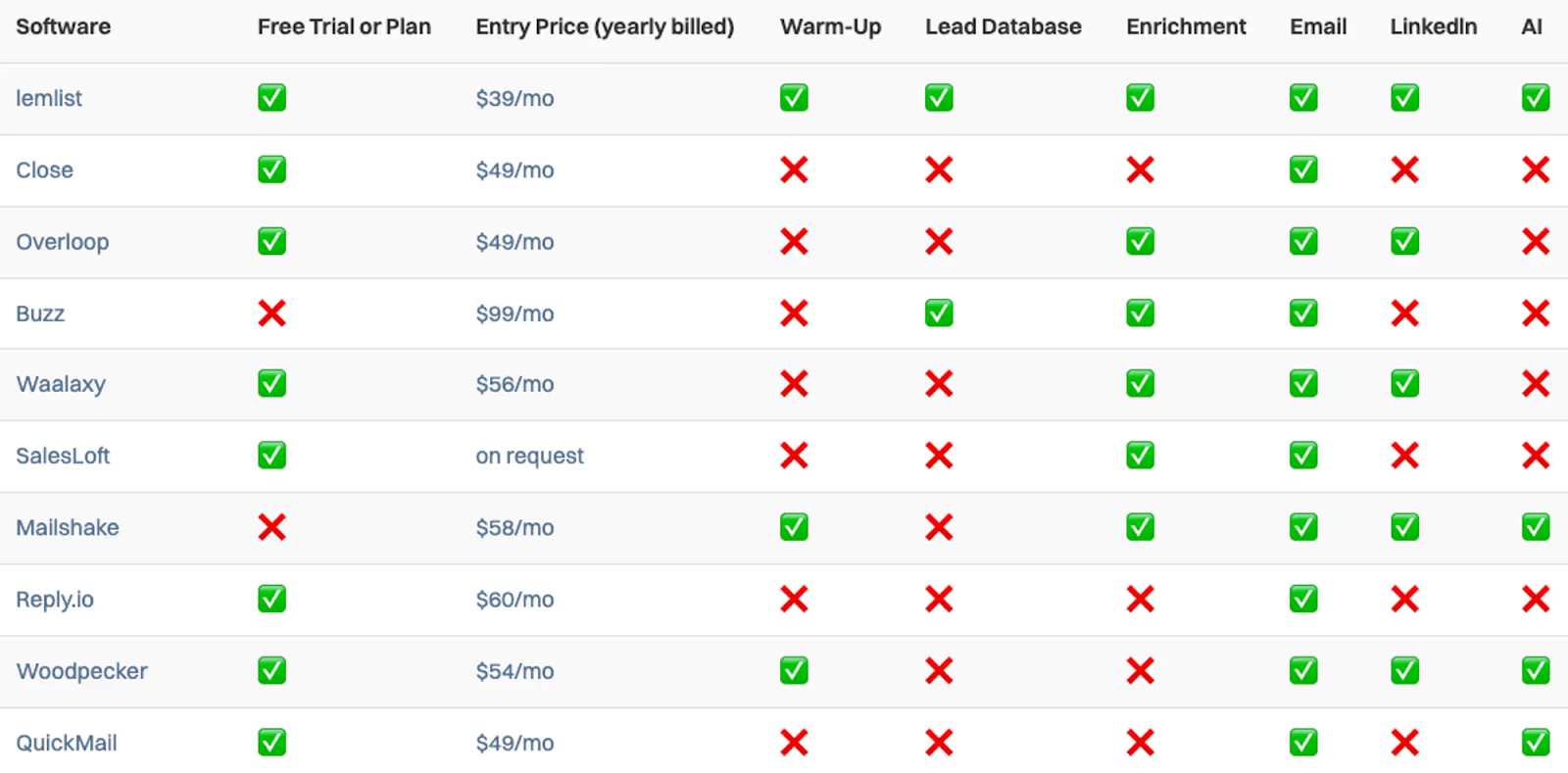Click the Entry Price column header

(x=605, y=26)
